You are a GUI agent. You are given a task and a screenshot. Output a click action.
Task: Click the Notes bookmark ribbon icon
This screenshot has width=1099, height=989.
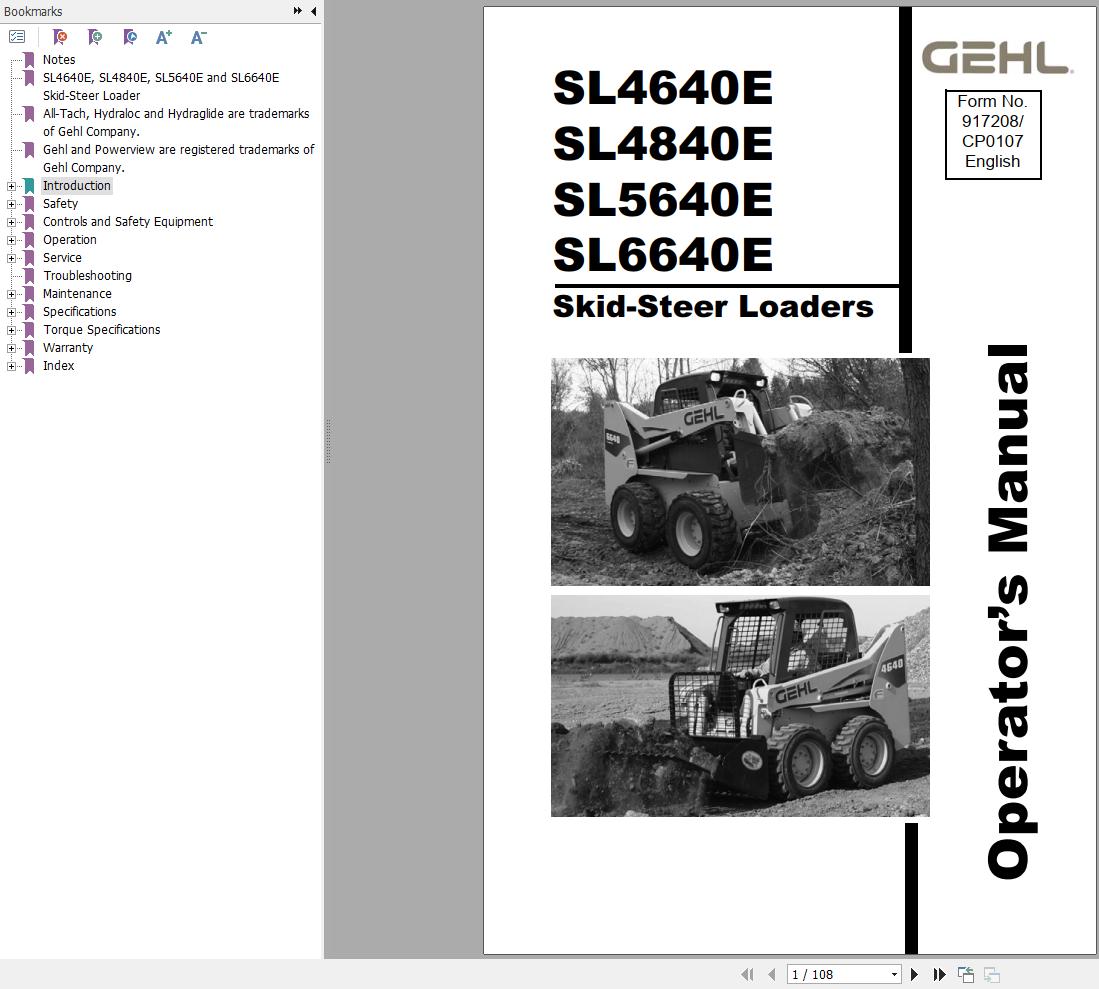click(29, 60)
